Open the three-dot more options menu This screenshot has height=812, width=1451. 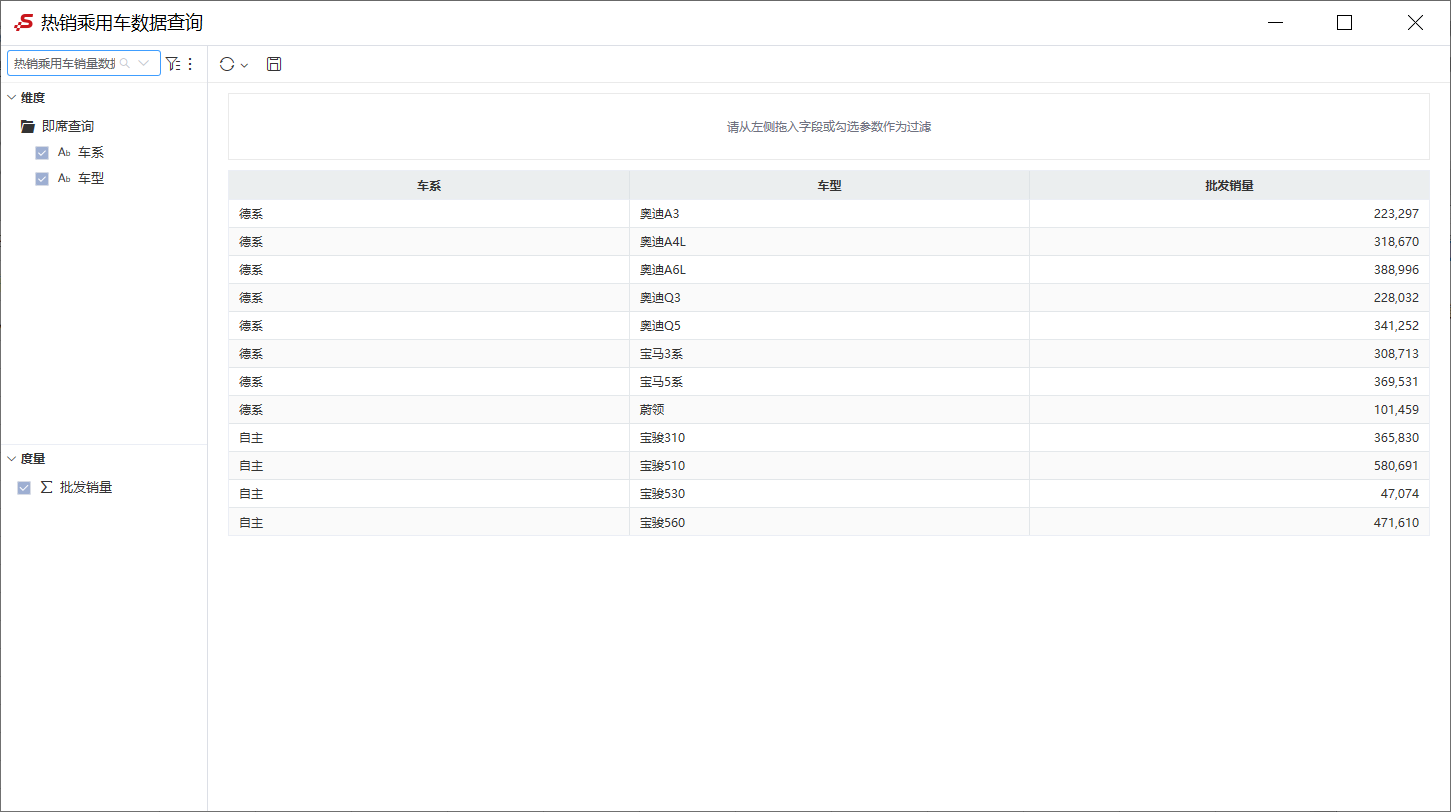190,64
